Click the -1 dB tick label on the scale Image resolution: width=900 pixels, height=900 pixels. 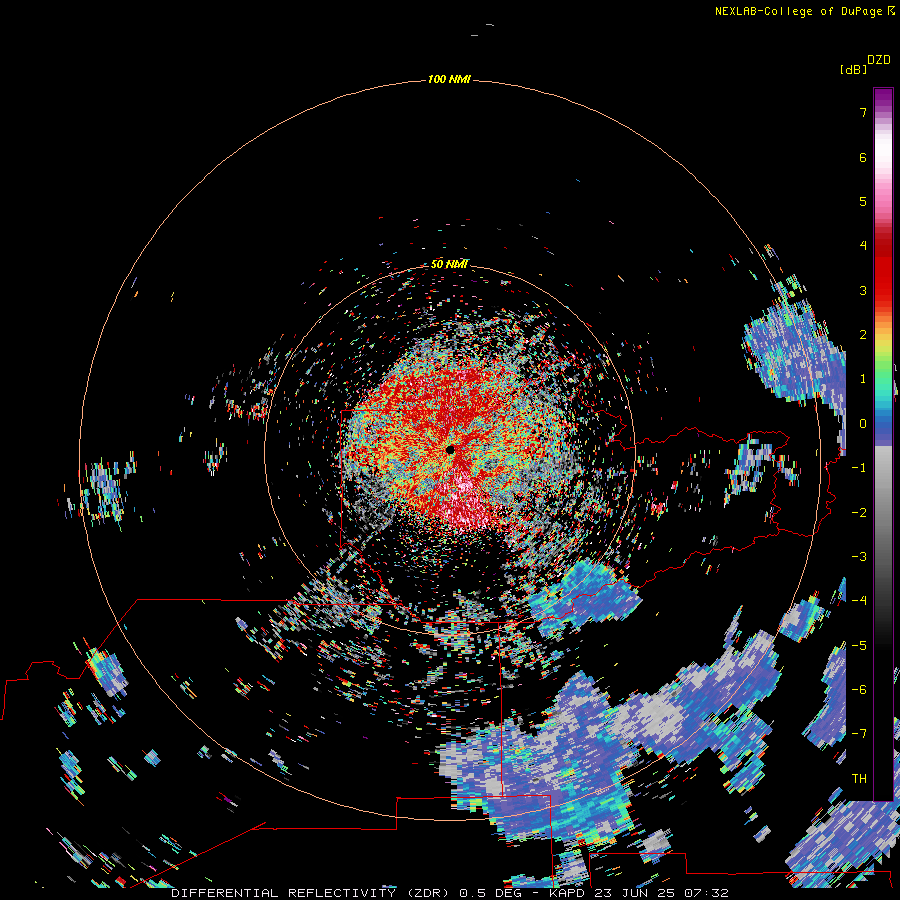[859, 468]
